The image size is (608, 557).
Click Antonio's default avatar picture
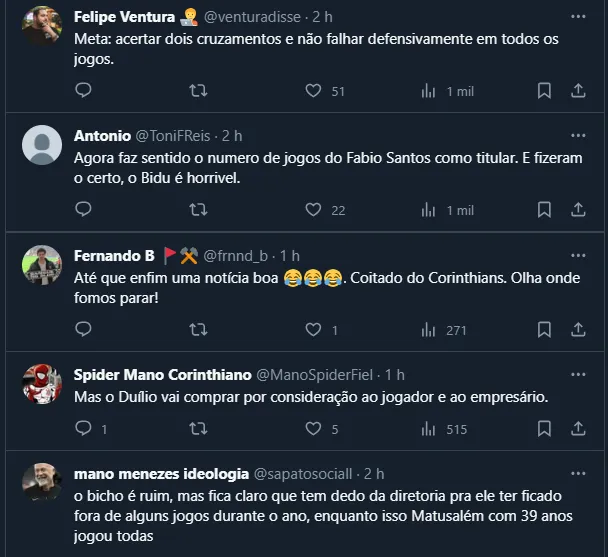(43, 145)
